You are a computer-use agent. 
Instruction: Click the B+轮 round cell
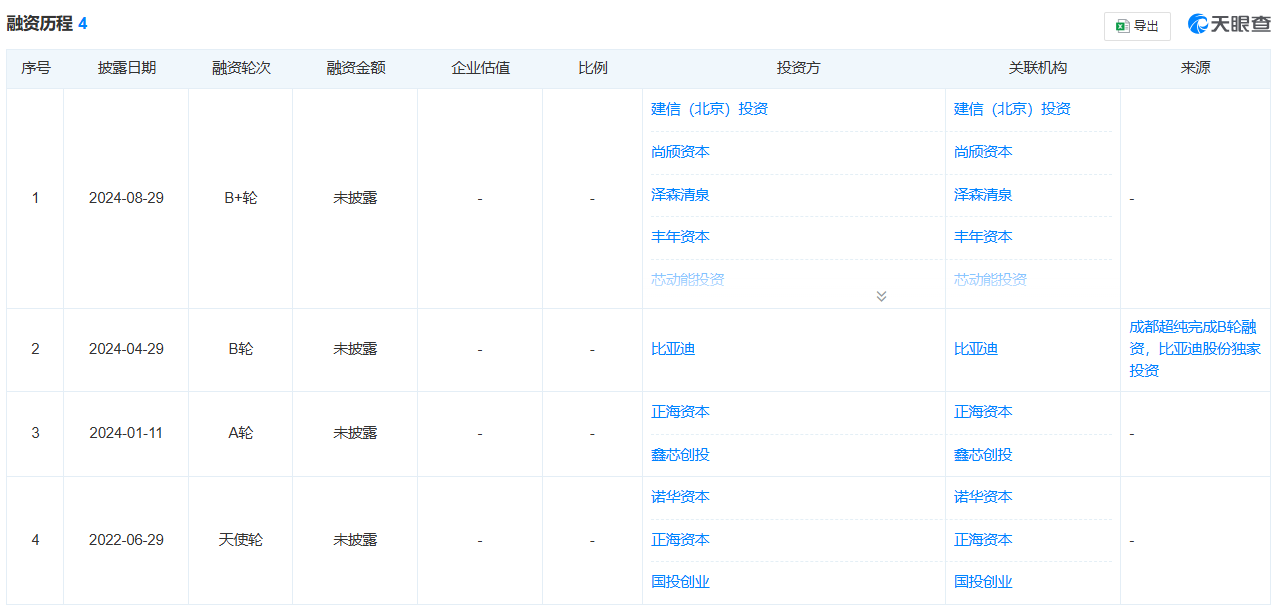pos(241,198)
